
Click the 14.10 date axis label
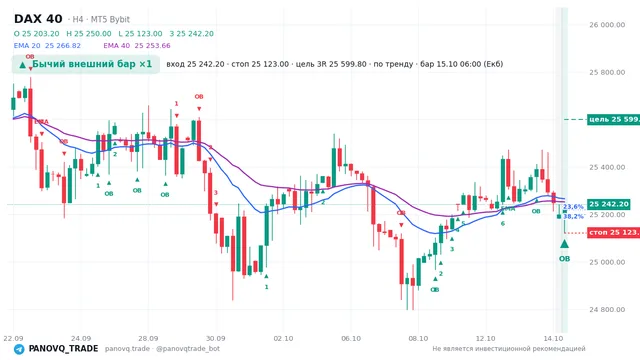[x=553, y=338]
